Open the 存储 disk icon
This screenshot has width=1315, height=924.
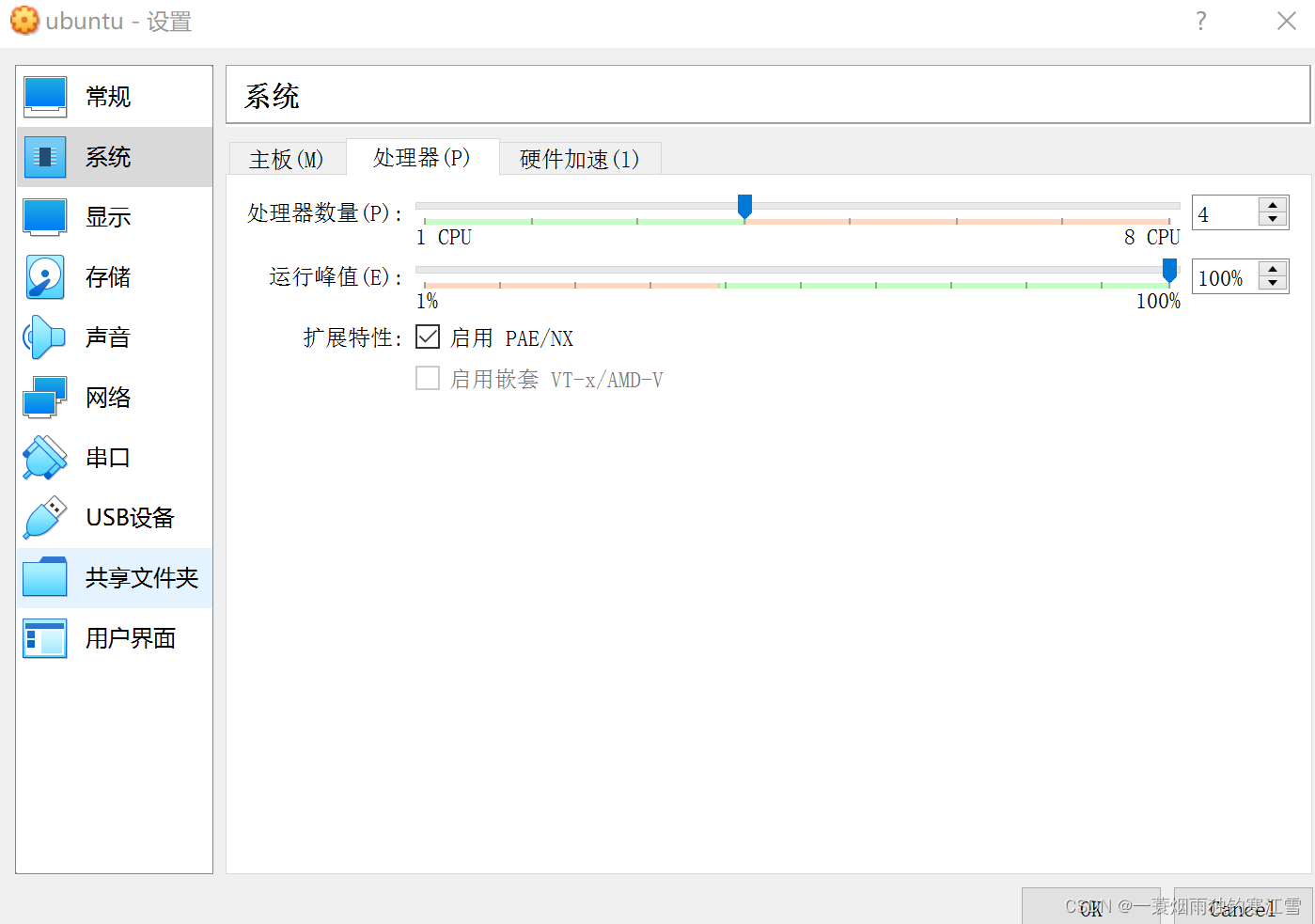point(45,277)
